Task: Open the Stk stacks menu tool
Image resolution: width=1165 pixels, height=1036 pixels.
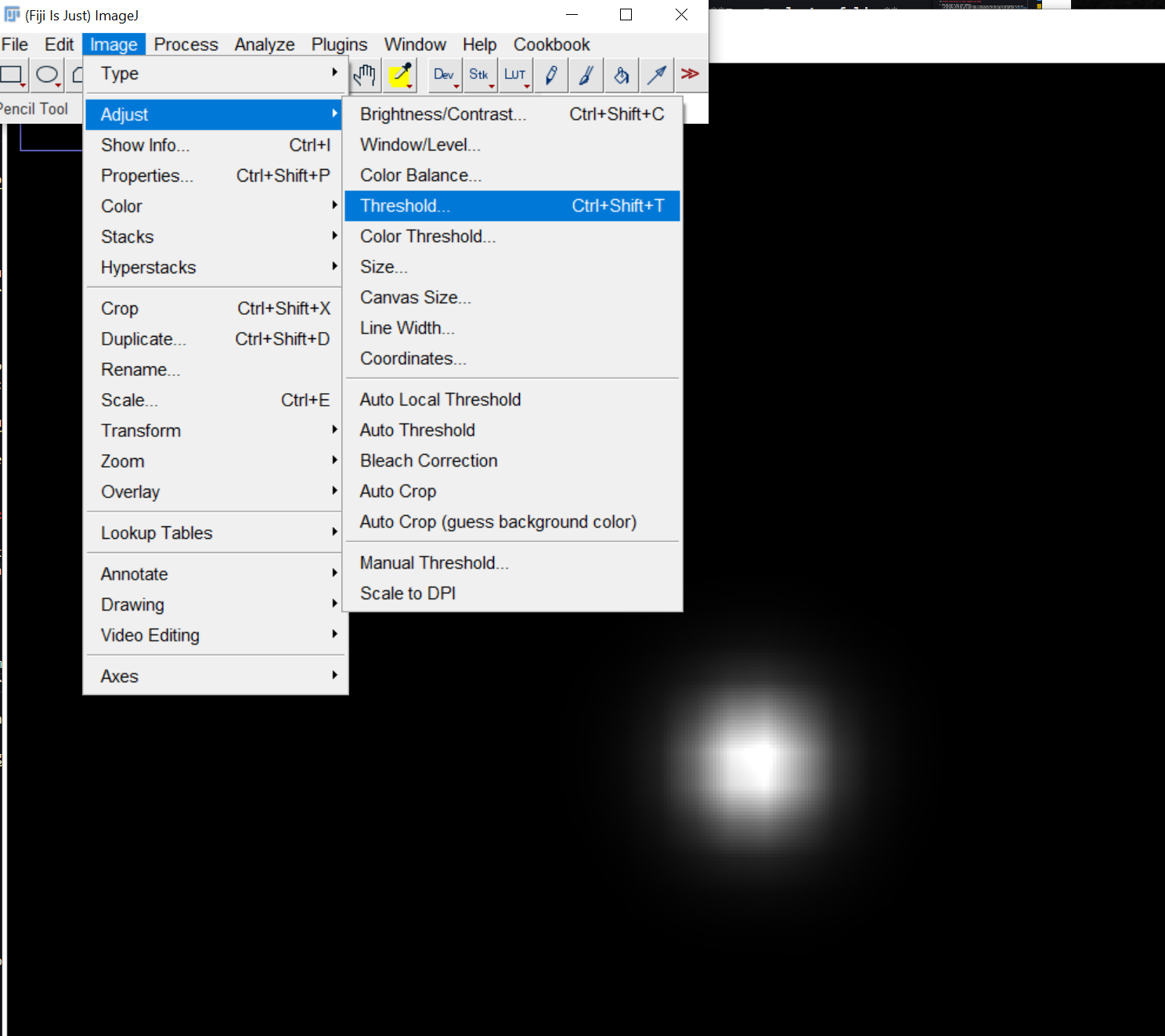Action: (478, 75)
